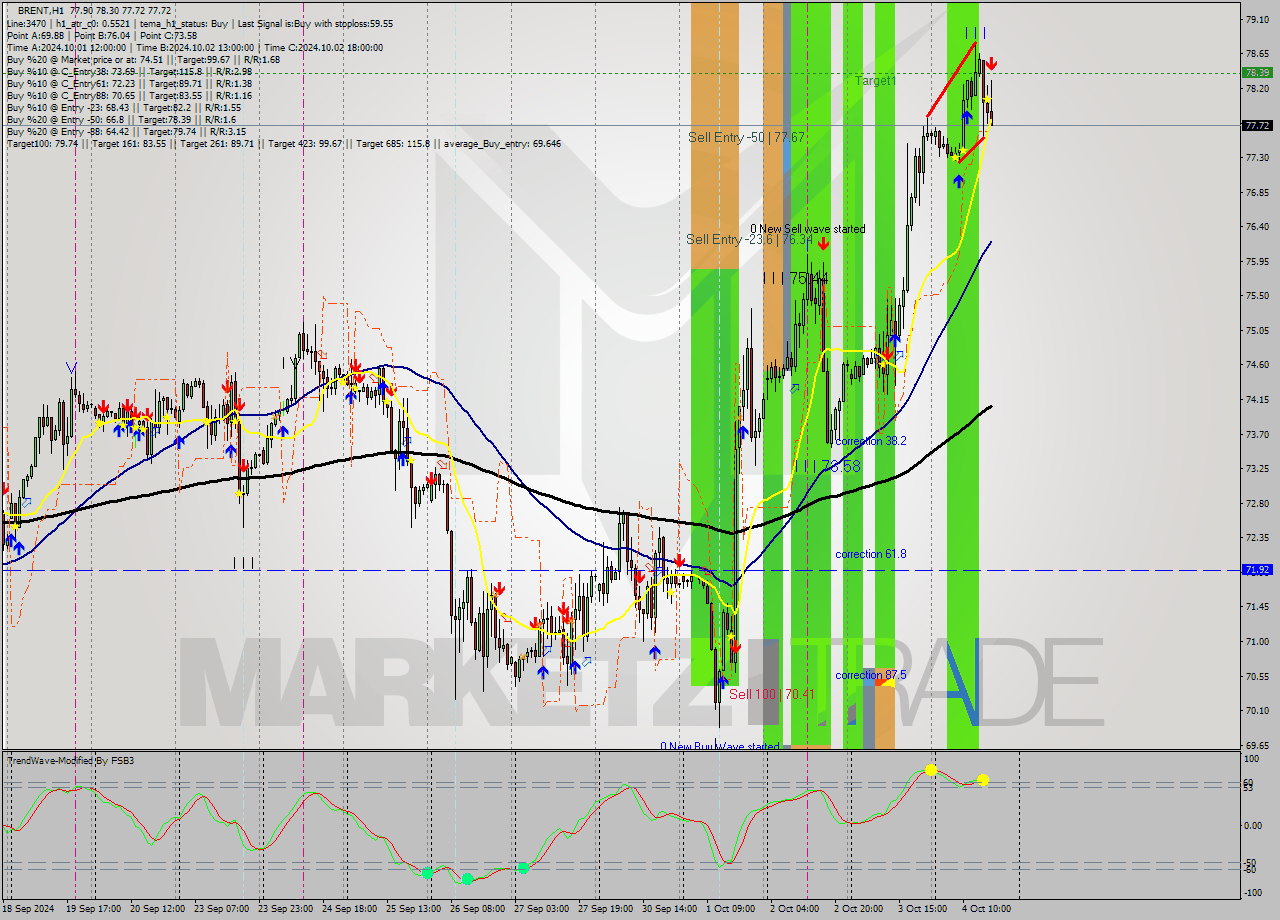This screenshot has height=920, width=1280.
Task: Click the first yellow dot on TrendWave peak
Action: tap(931, 770)
